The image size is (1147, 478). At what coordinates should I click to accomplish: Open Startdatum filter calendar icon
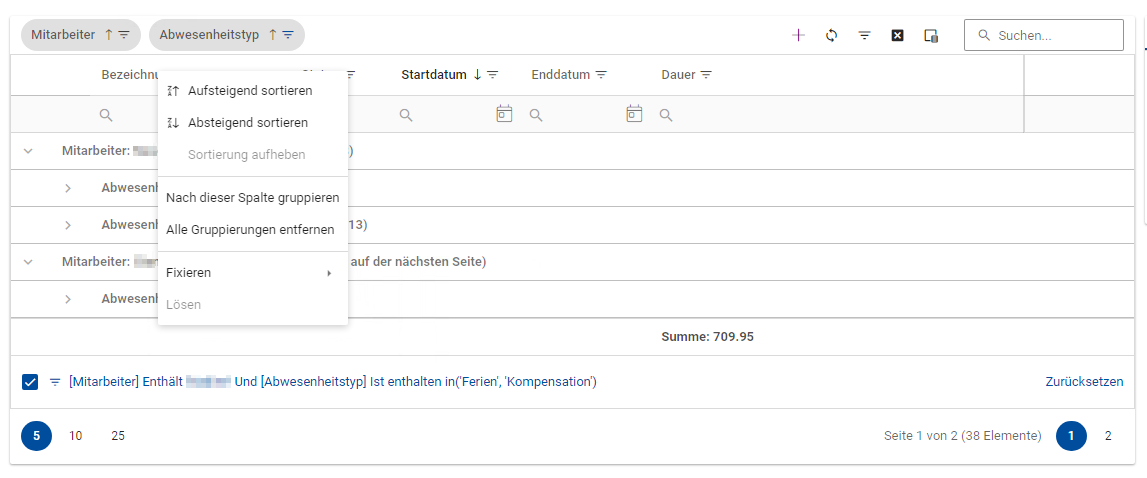point(504,114)
